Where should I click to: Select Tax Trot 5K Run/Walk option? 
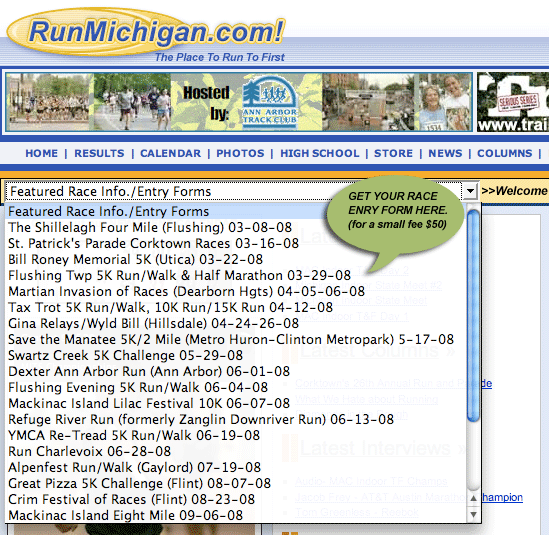[235, 307]
